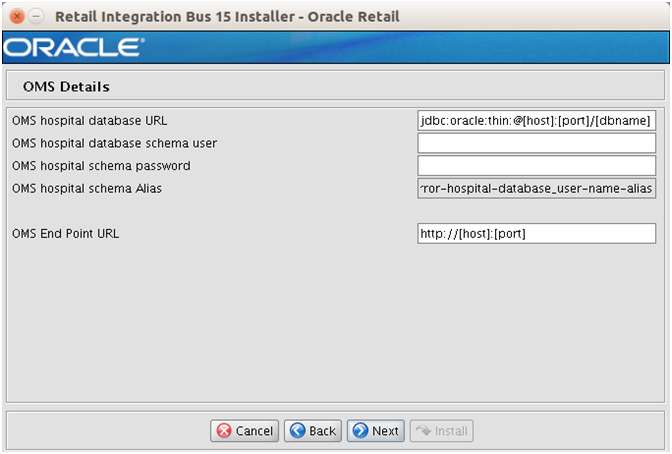
Task: Select the OMS hospital schema Alias field
Action: (537, 188)
